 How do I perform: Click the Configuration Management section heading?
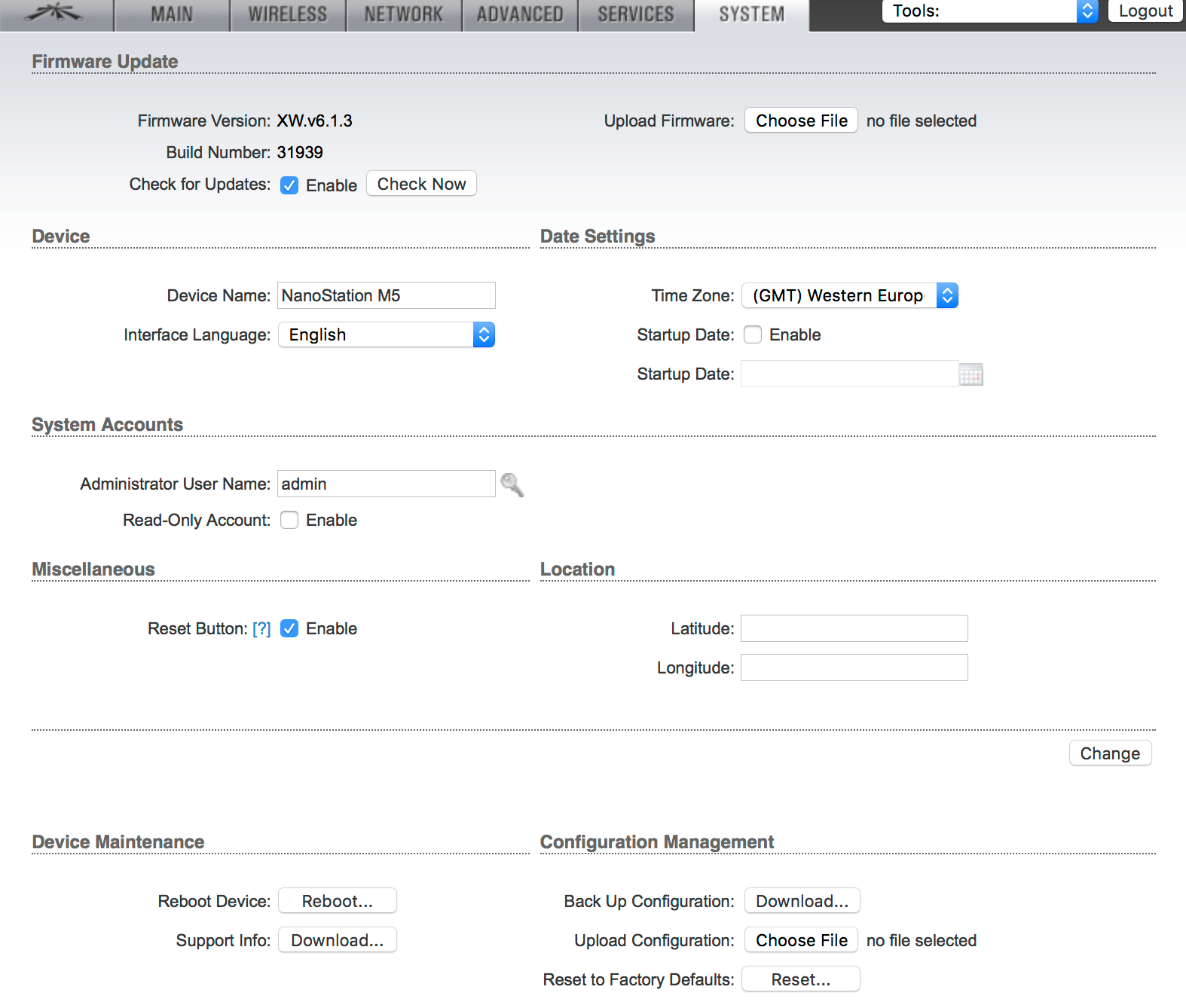point(657,842)
